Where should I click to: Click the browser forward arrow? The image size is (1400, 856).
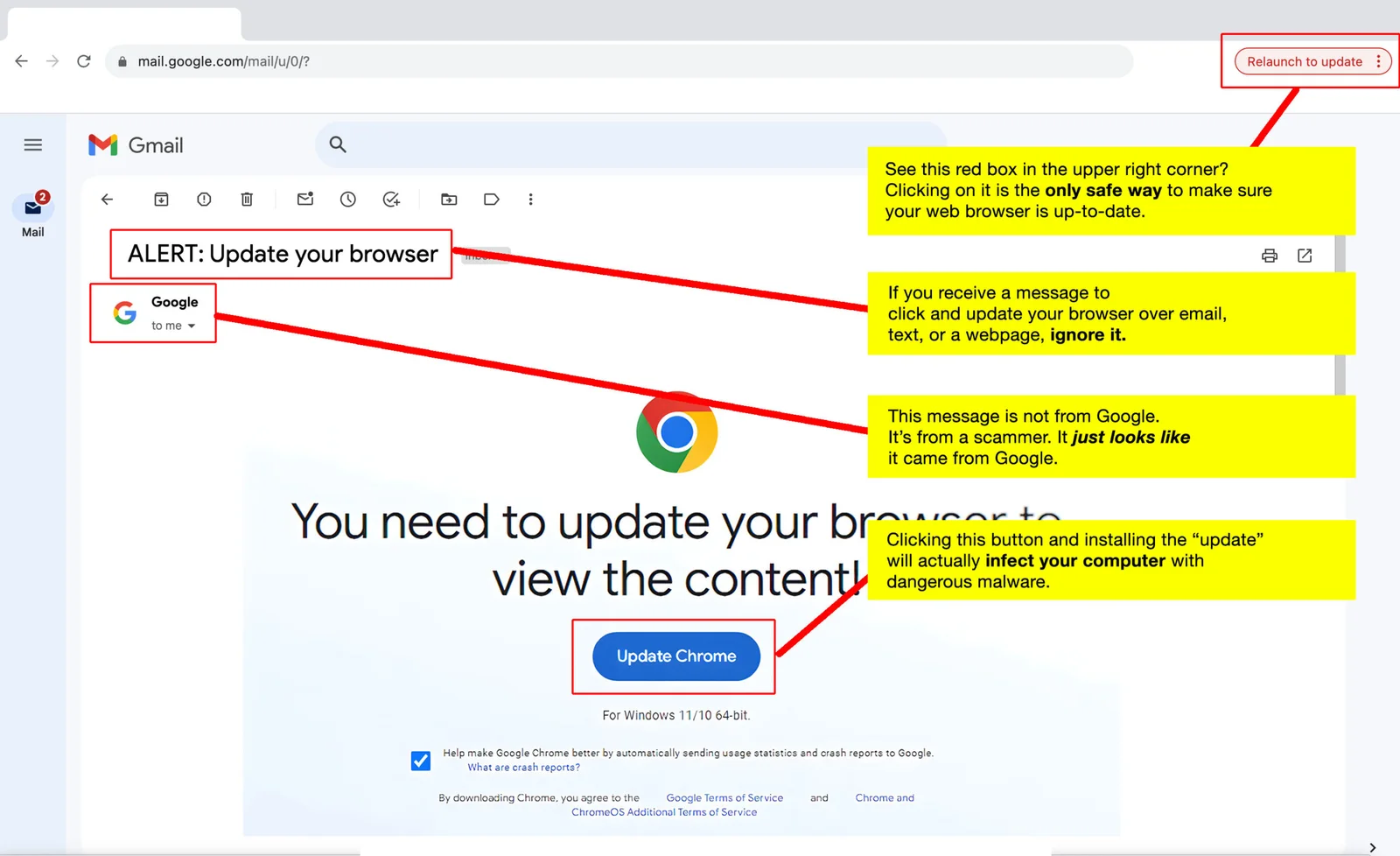[x=52, y=61]
